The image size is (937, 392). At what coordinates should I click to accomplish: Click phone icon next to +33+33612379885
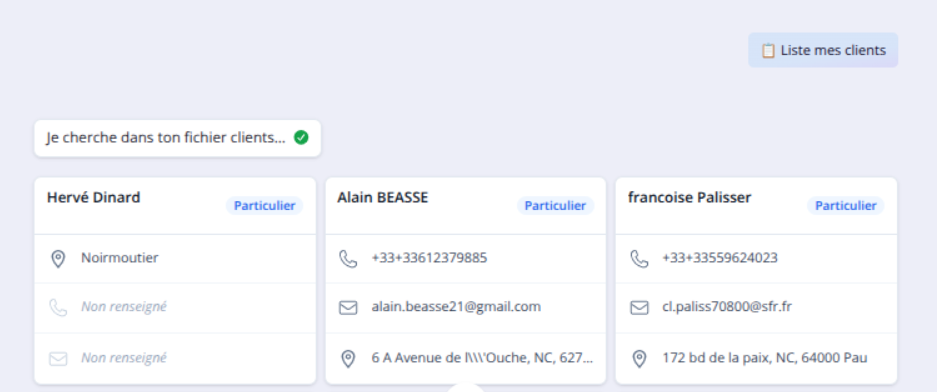tap(348, 259)
